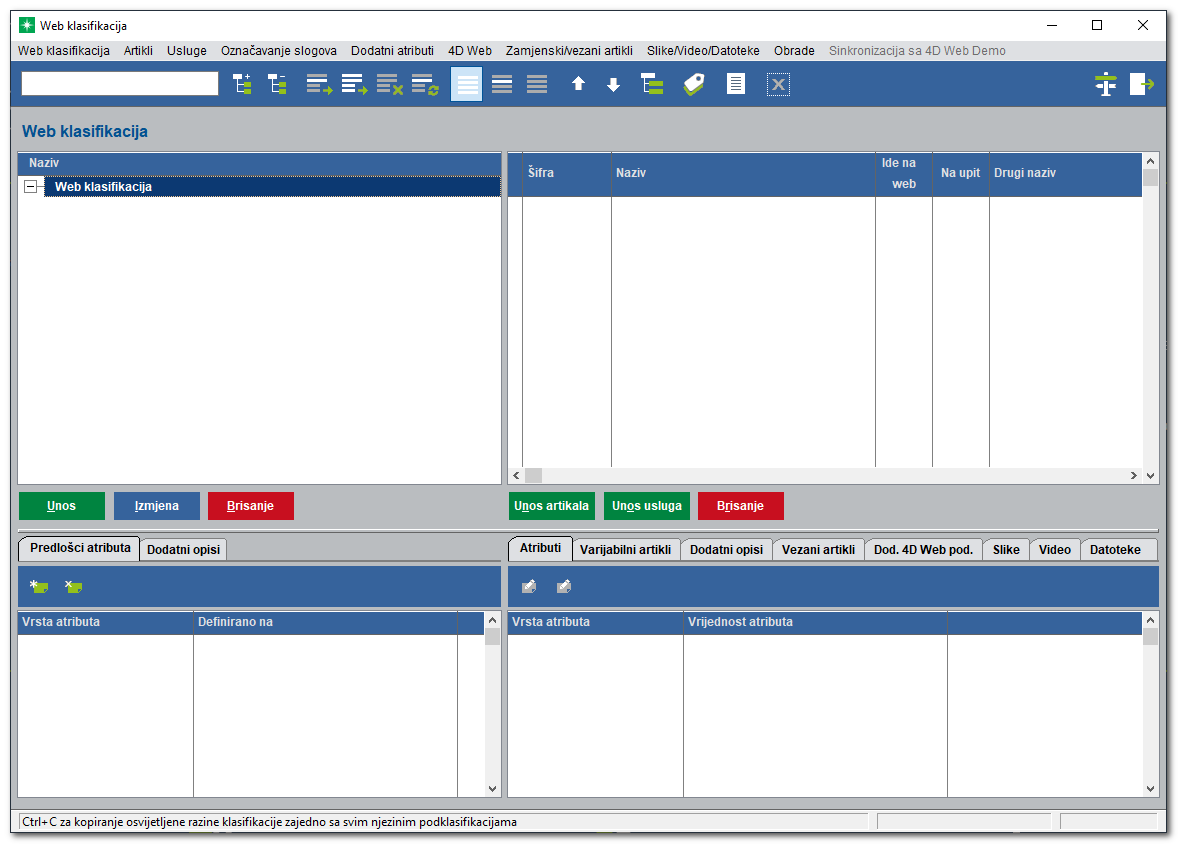The width and height of the screenshot is (1178, 844).
Task: Collapse the Web klasifikacija tree node
Action: click(31, 187)
